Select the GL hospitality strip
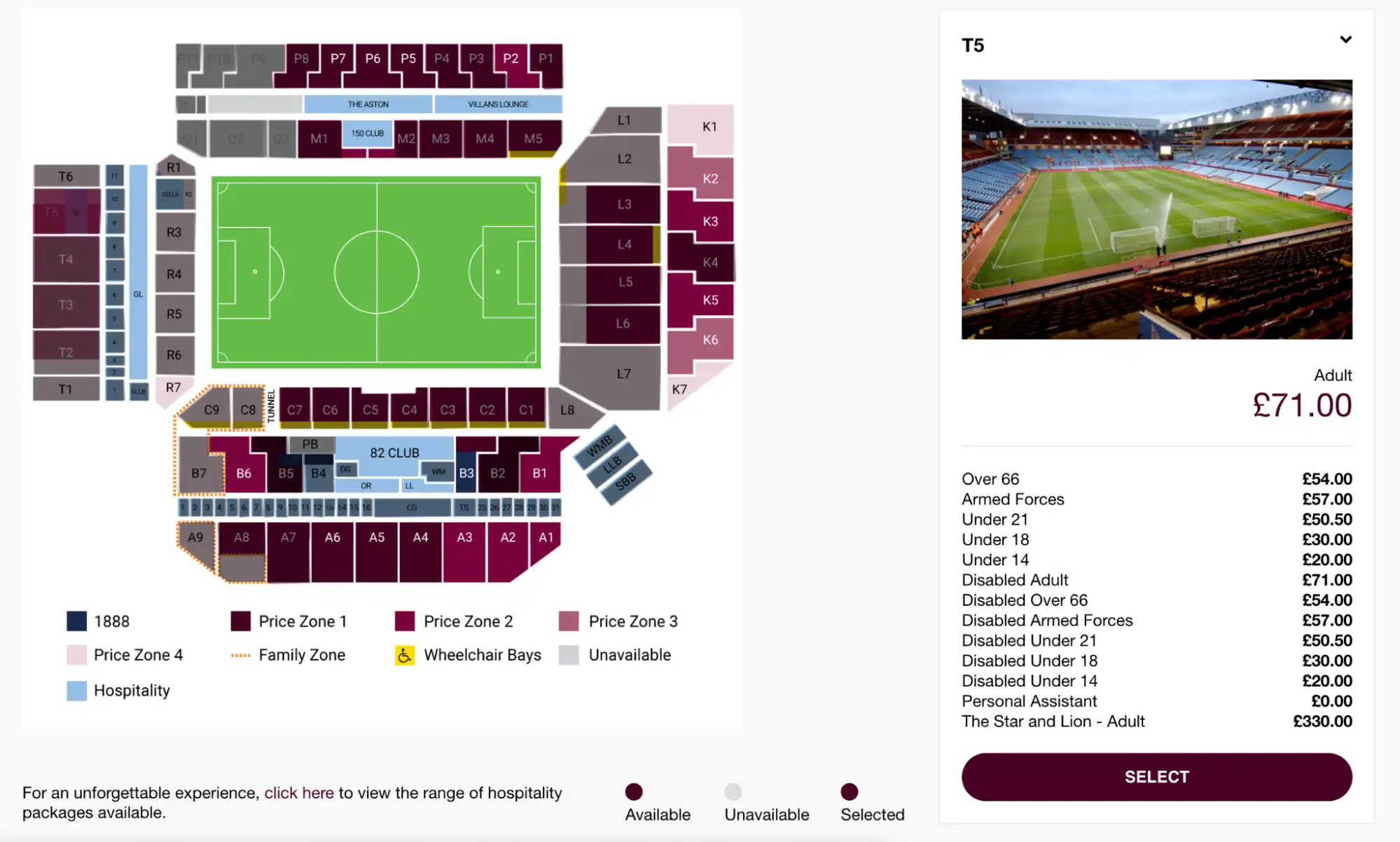The width and height of the screenshot is (1400, 842). point(138,294)
